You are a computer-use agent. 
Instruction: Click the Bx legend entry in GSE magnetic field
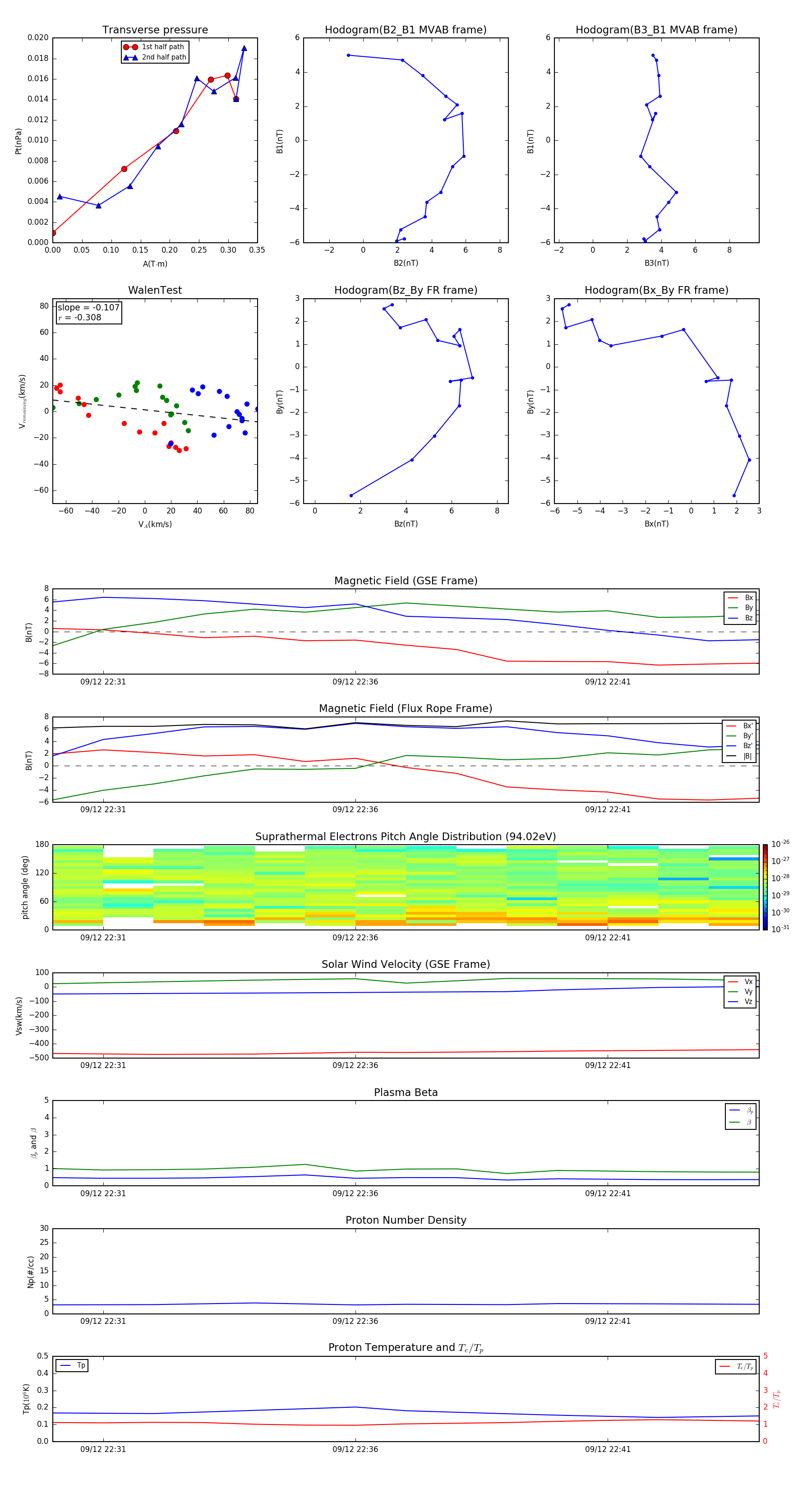[740, 598]
